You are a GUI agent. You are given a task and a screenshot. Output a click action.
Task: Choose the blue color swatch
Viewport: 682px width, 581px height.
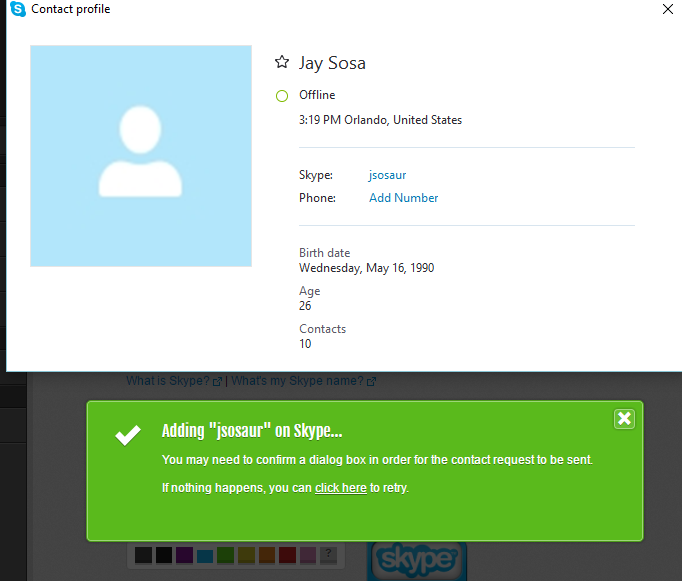click(205, 555)
